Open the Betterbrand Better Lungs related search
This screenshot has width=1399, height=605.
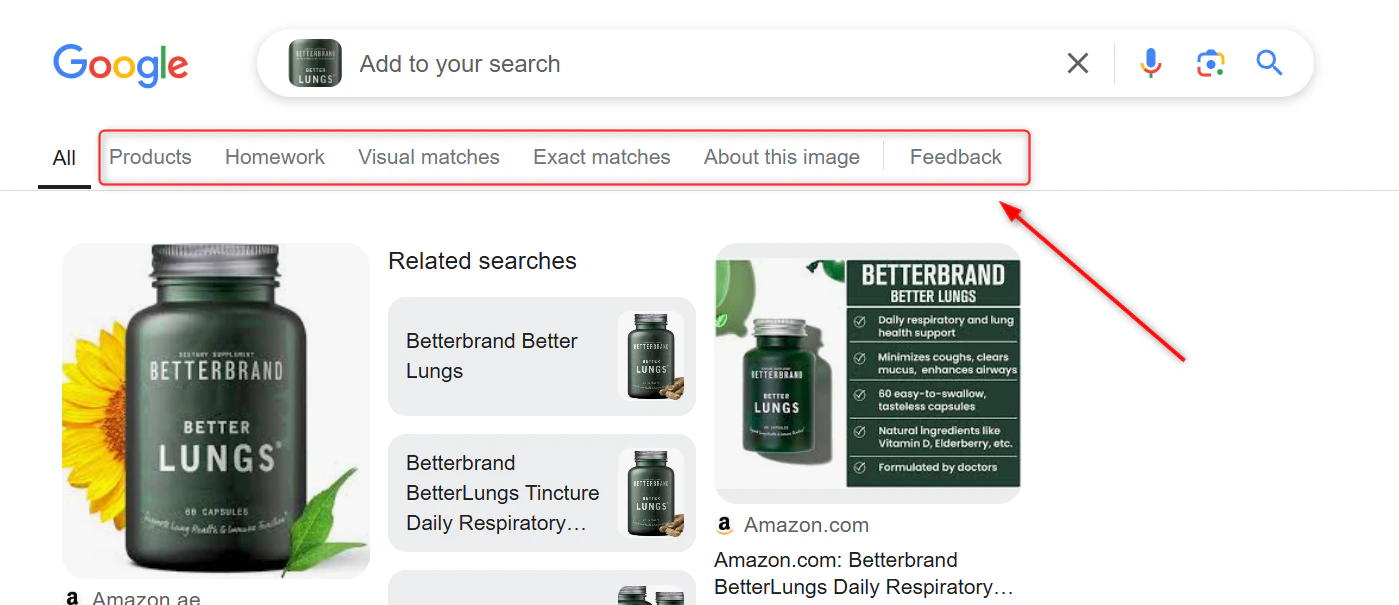tap(541, 356)
